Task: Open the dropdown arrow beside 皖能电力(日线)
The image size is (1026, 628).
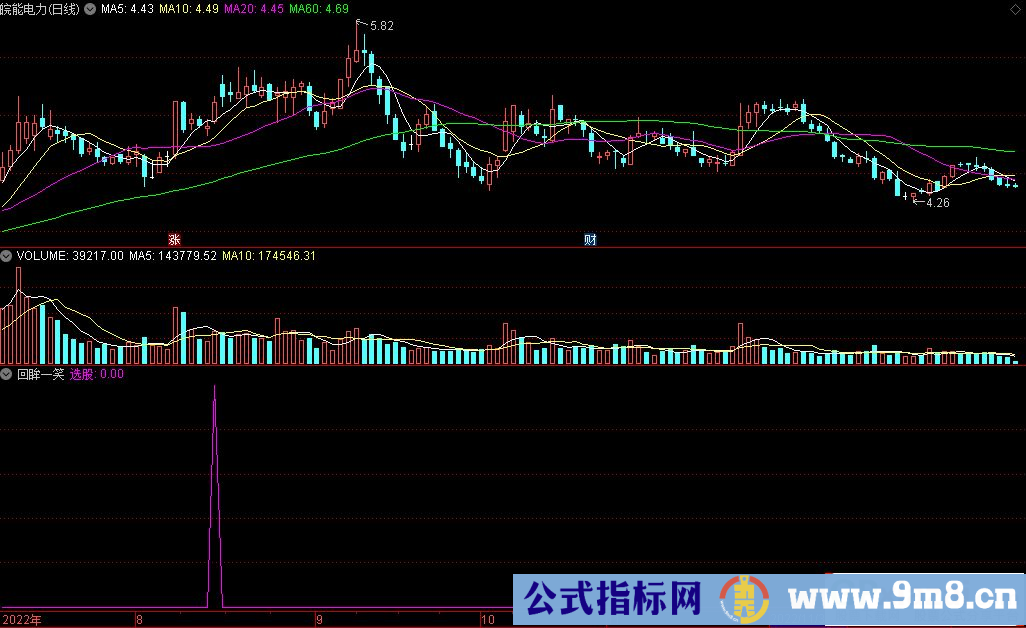Action: coord(90,9)
